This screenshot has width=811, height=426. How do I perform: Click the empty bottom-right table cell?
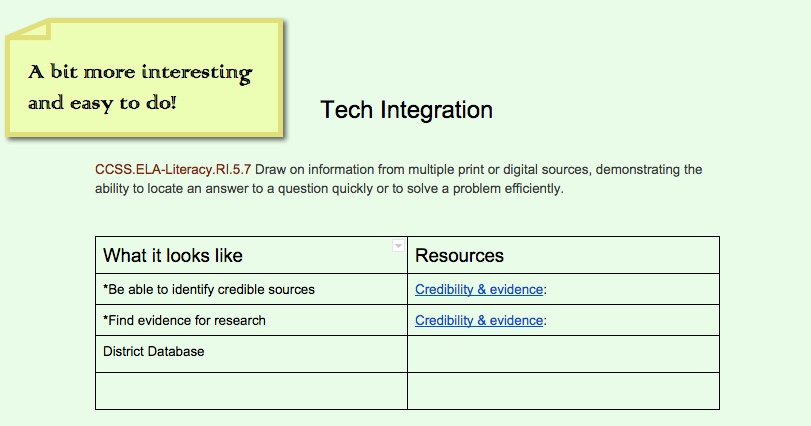click(563, 391)
